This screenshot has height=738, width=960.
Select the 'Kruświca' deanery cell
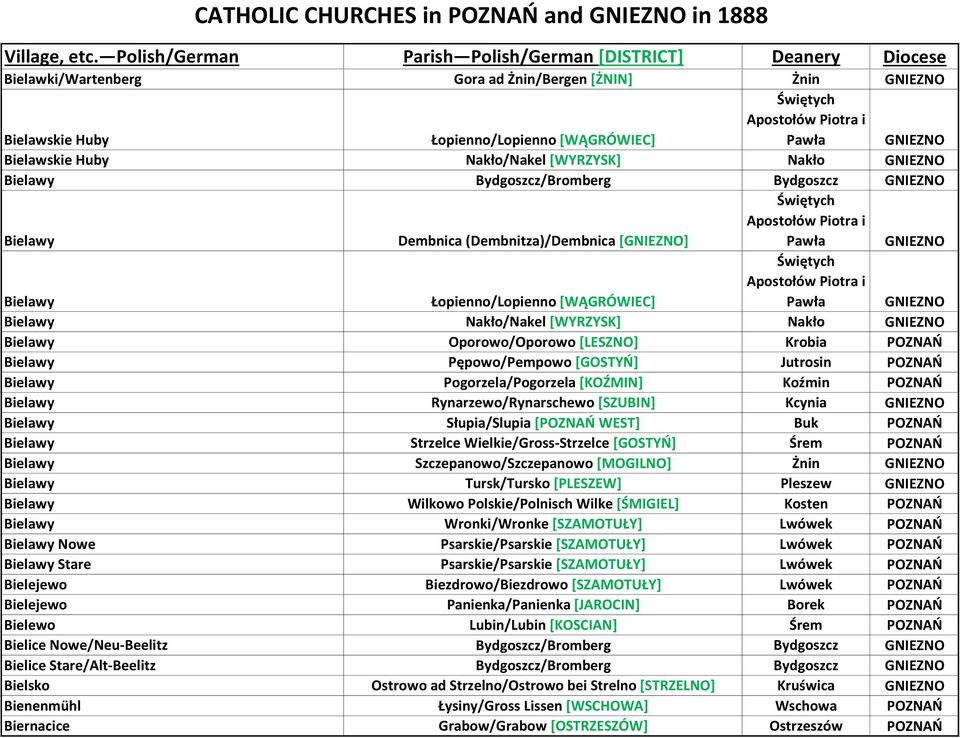pyautogui.click(x=806, y=685)
